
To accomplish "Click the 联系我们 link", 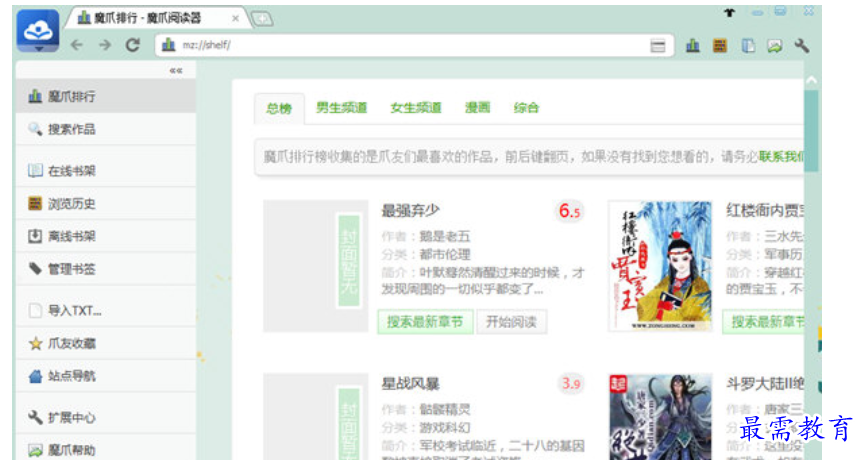I will pos(781,157).
